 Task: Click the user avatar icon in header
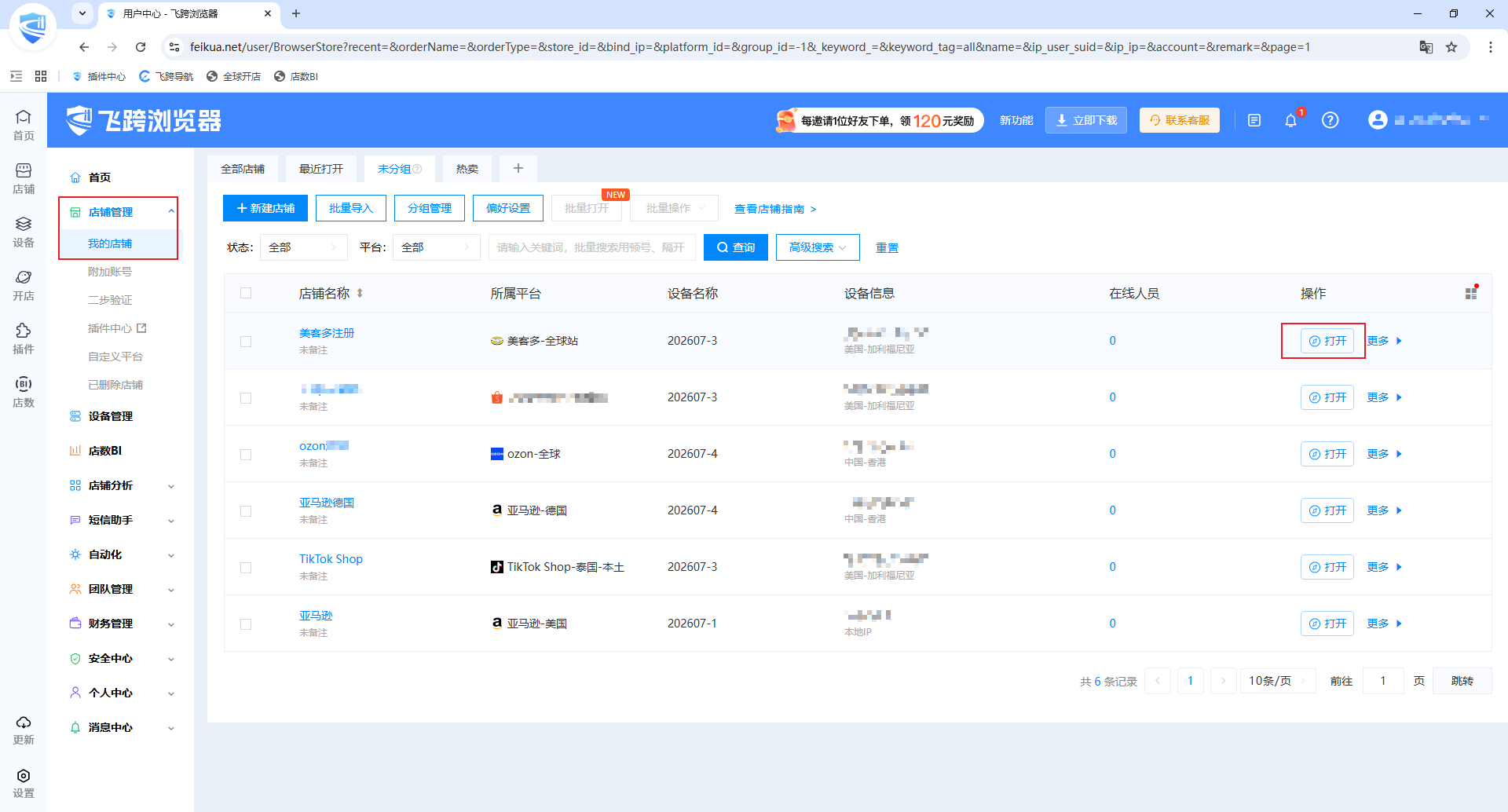coord(1378,119)
